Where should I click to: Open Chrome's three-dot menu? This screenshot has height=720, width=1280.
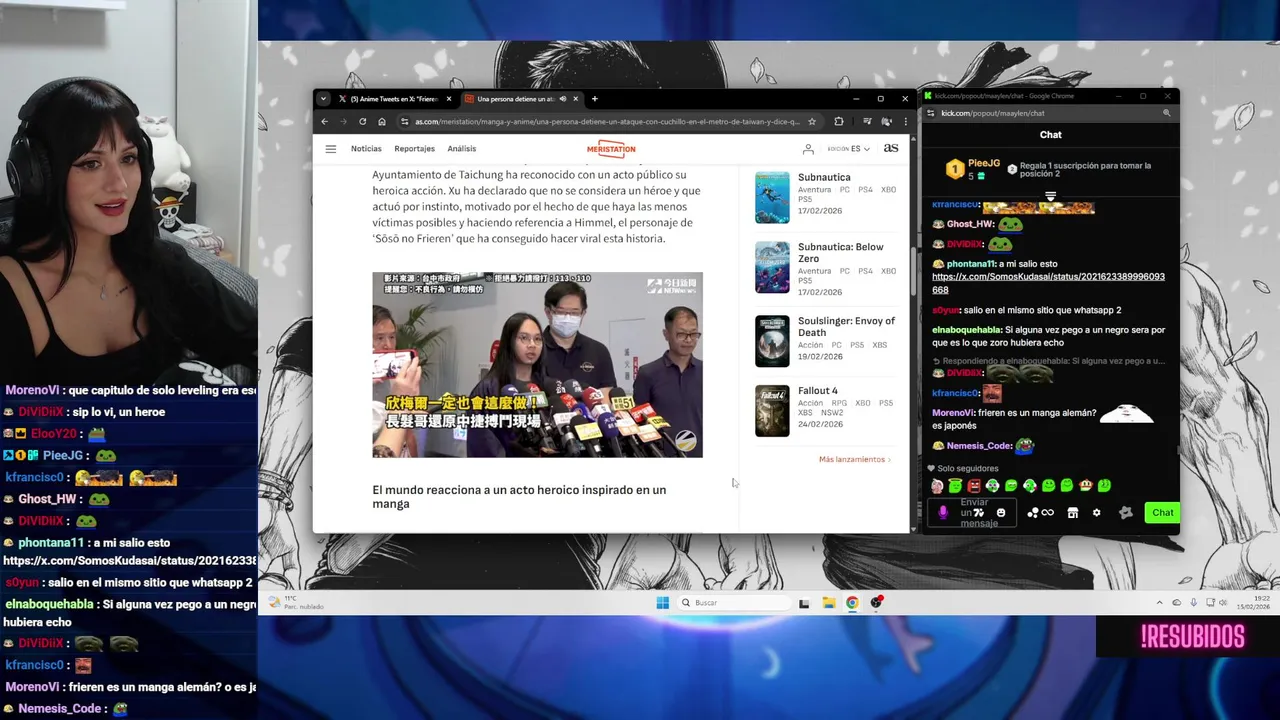906,121
